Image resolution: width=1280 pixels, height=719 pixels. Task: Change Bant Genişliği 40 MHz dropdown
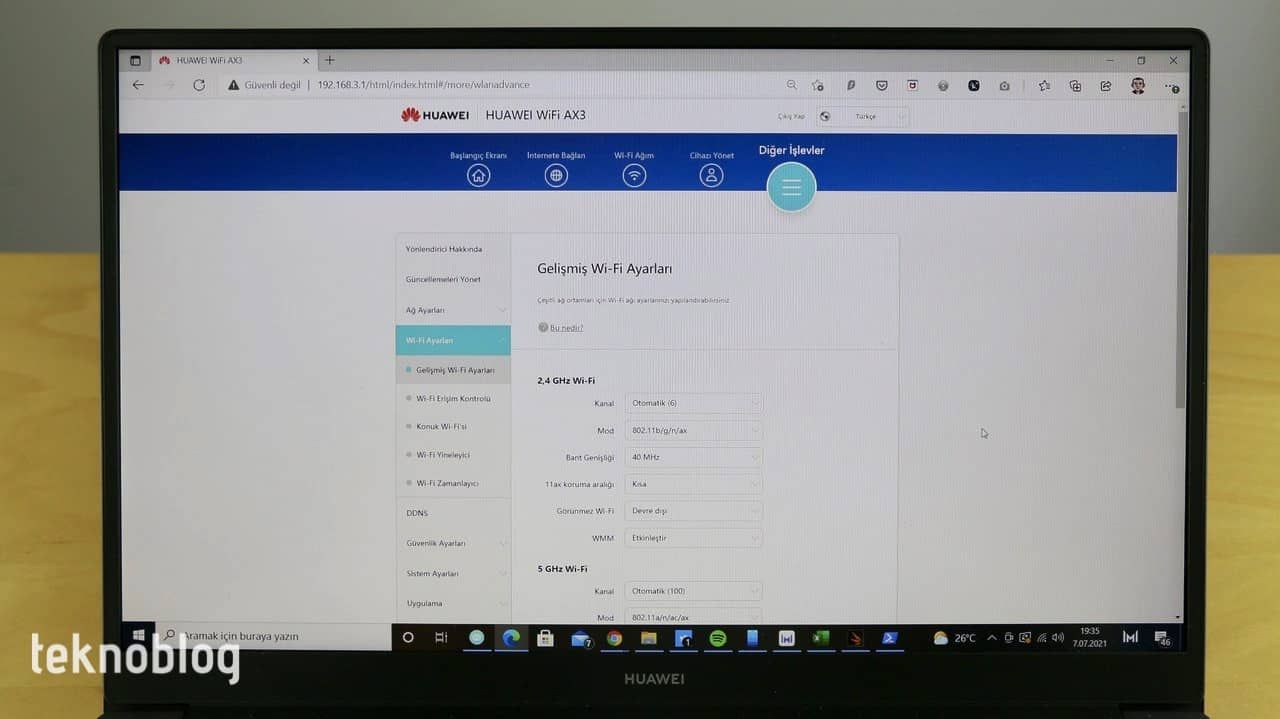[693, 457]
